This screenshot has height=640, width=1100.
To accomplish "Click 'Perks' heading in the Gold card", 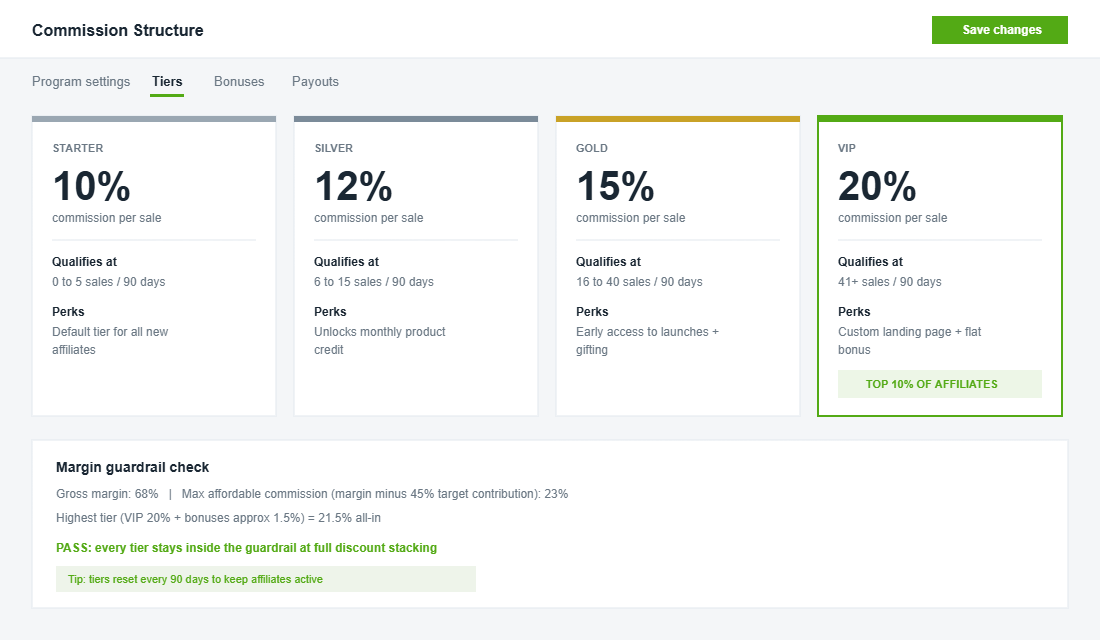I will (x=592, y=312).
